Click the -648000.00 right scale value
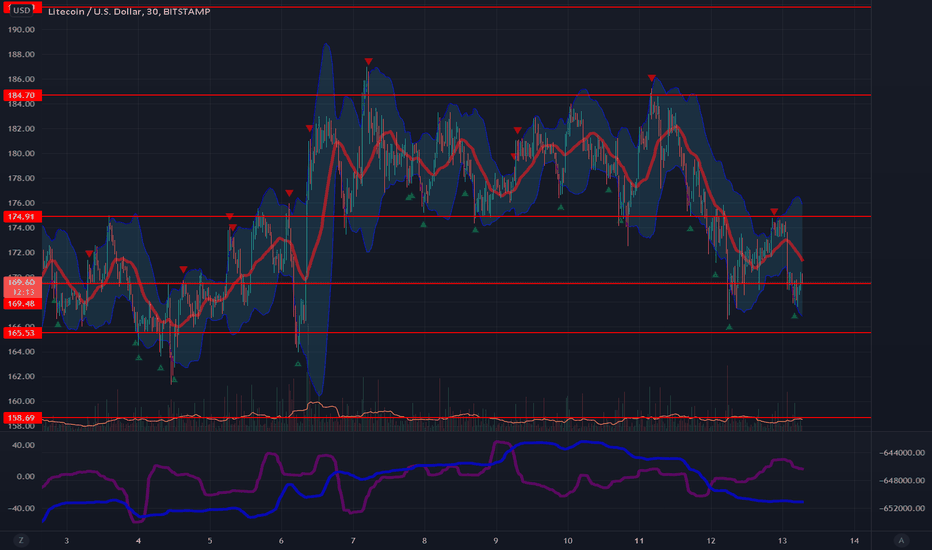 click(902, 480)
